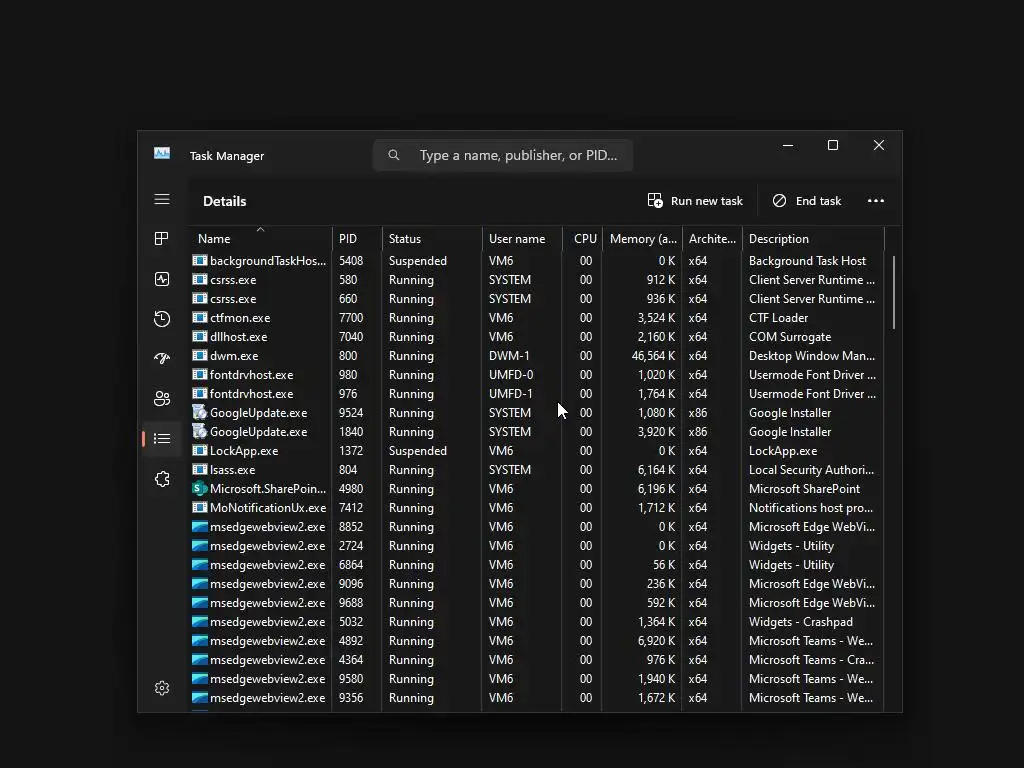Click the backgroundTaskHost process icon
The image size is (1024, 768).
pos(200,261)
